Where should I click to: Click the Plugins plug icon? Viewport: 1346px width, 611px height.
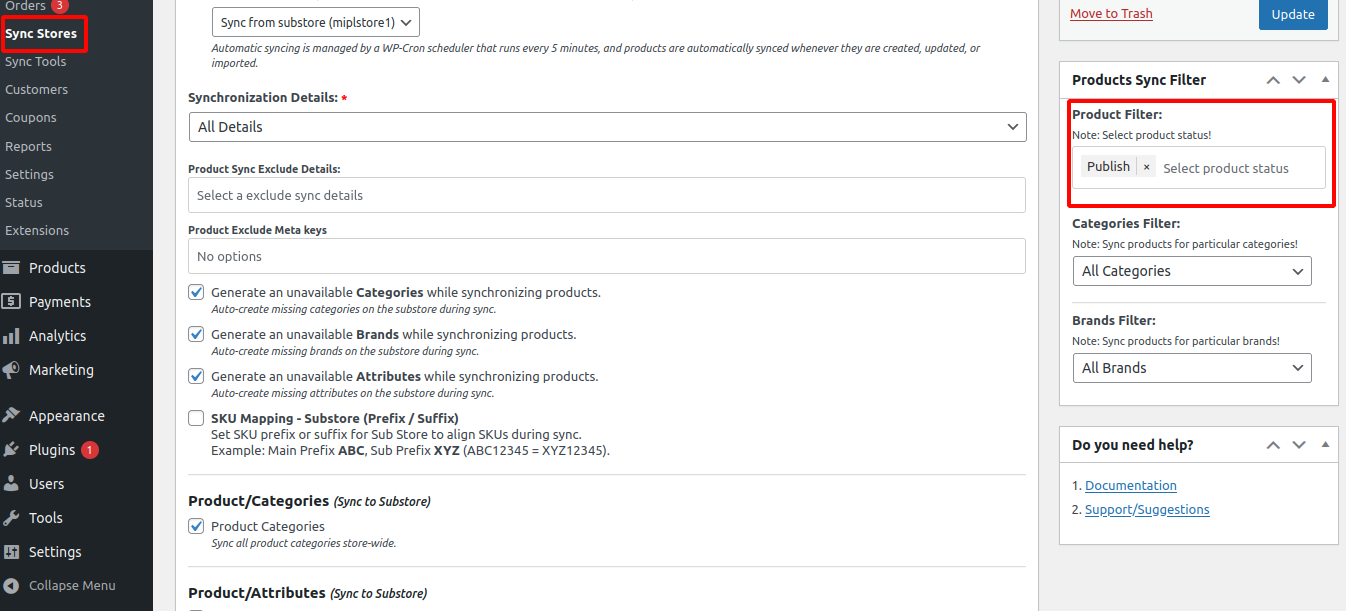pyautogui.click(x=12, y=450)
